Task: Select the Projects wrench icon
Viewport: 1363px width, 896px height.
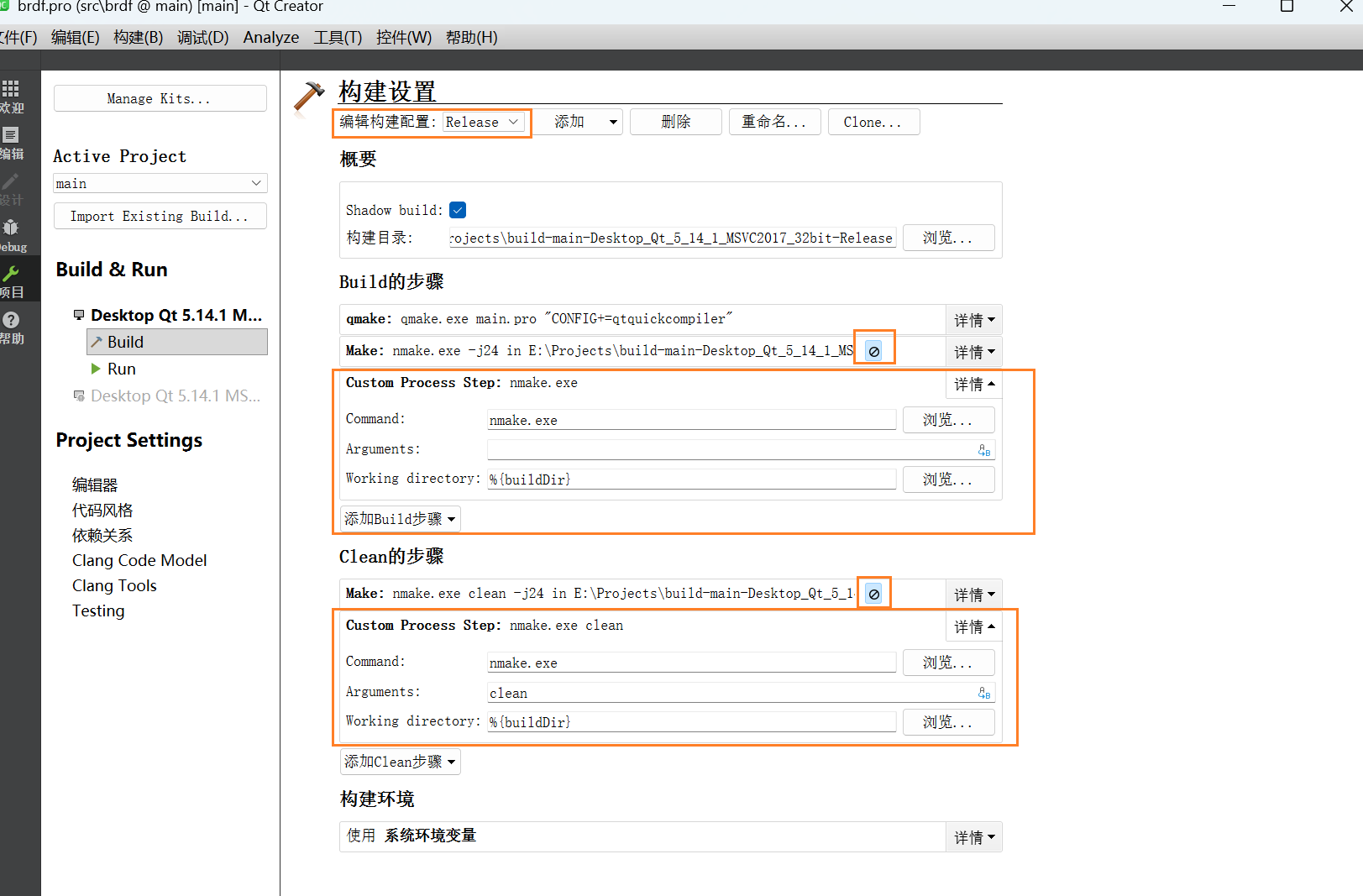Action: tap(11, 274)
